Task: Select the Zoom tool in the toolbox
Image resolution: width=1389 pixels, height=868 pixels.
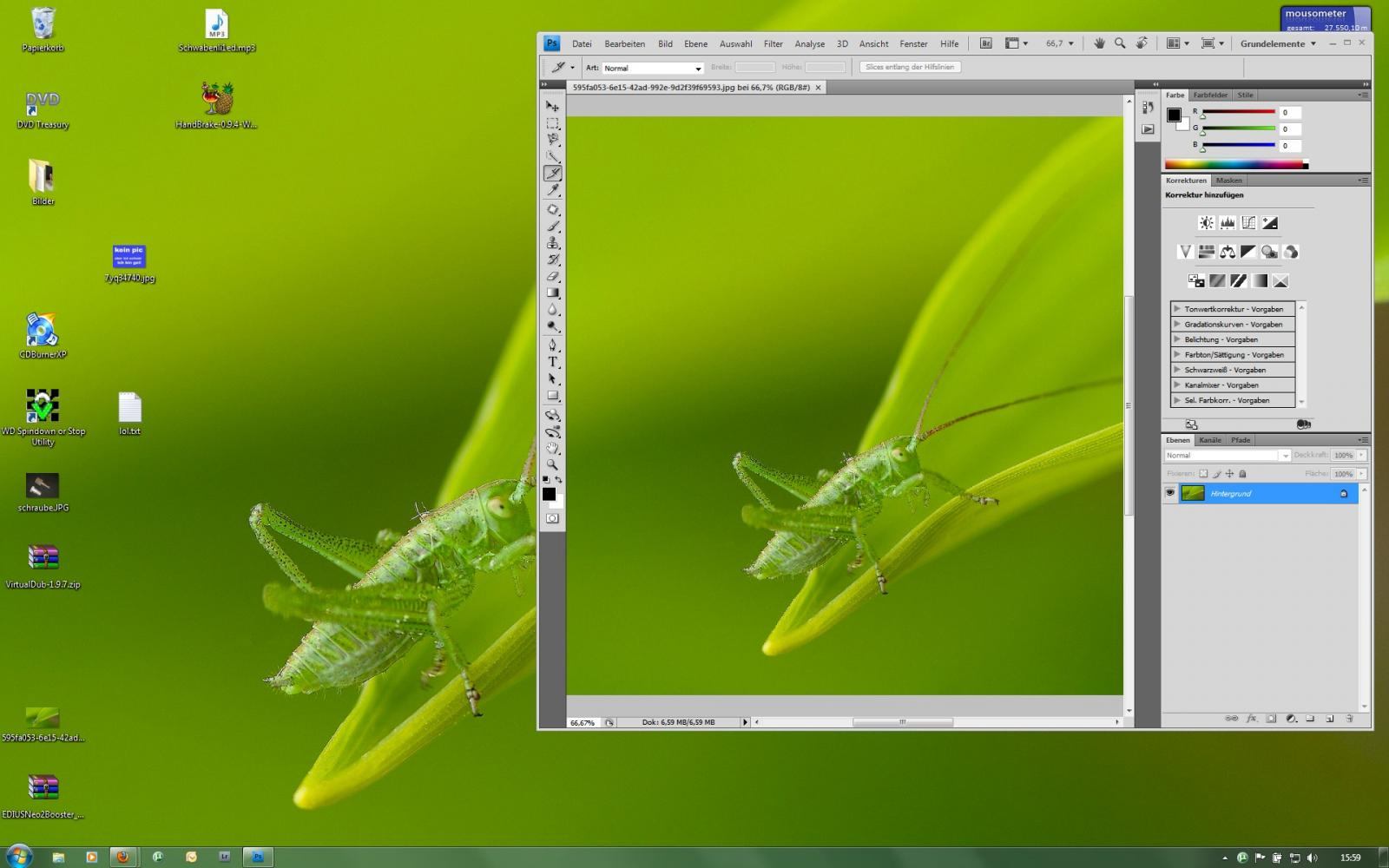Action: (x=552, y=465)
